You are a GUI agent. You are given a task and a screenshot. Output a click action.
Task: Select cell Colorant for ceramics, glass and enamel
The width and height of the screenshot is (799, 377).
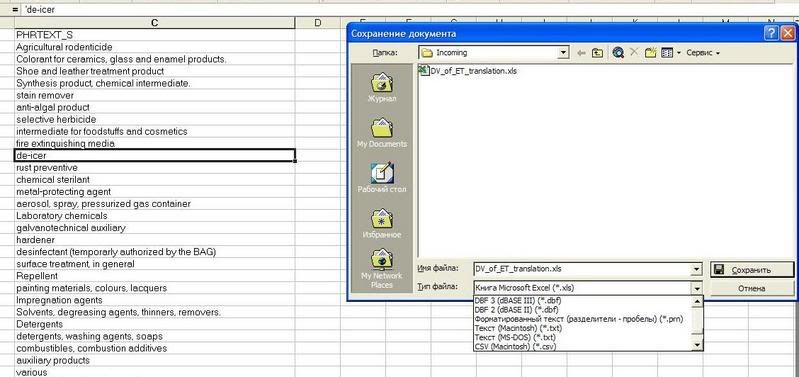(154, 59)
